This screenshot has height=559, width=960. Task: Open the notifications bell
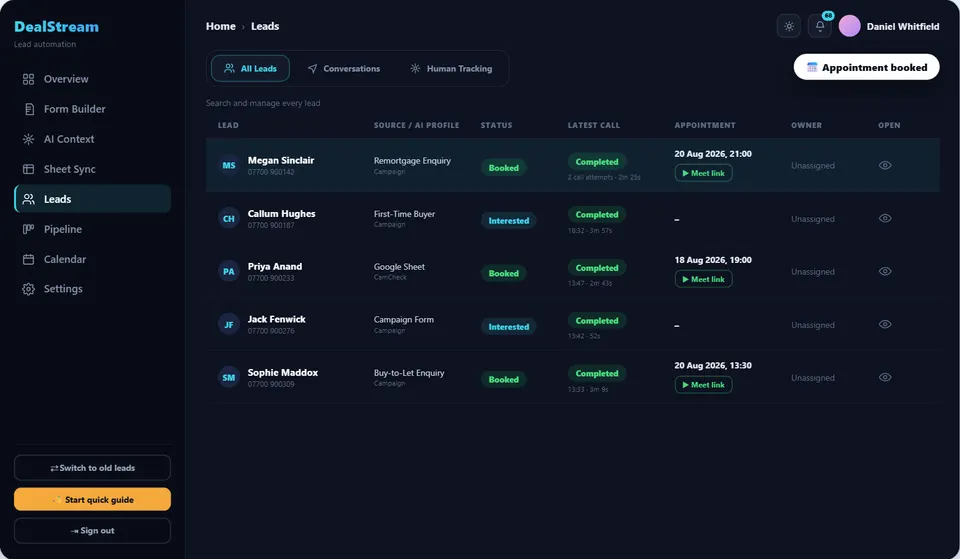[820, 26]
